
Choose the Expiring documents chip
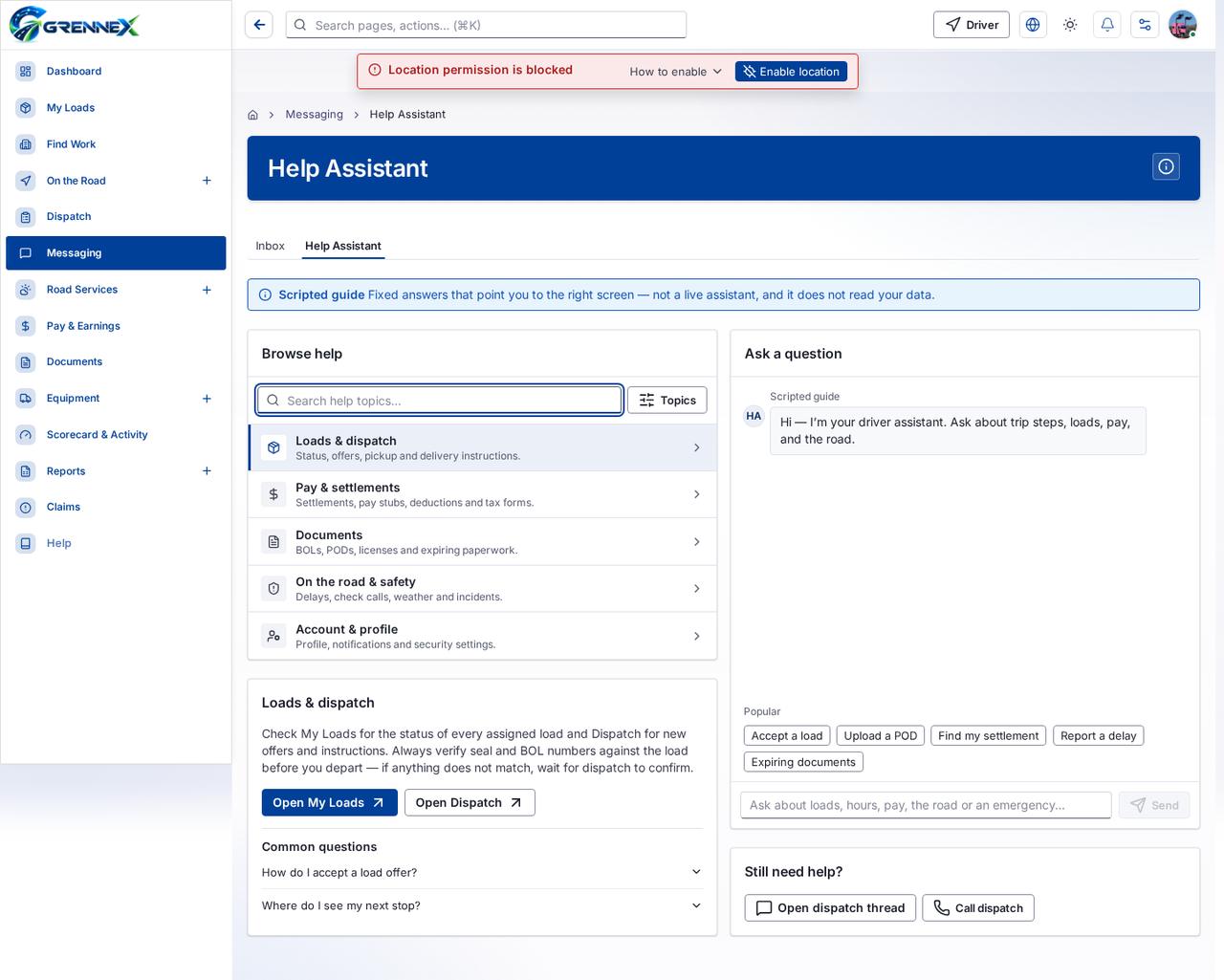coord(803,762)
